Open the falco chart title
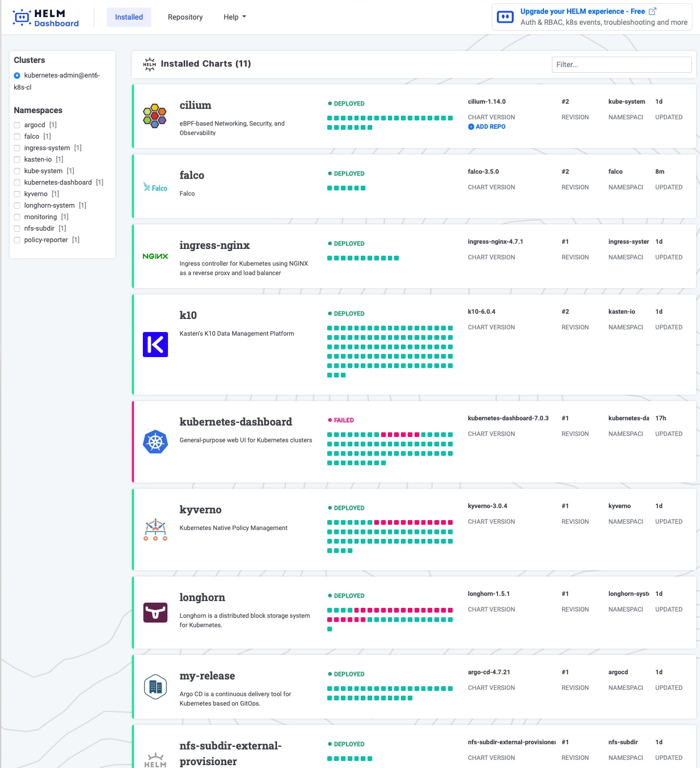Screen dimensions: 700x768 [x=192, y=175]
